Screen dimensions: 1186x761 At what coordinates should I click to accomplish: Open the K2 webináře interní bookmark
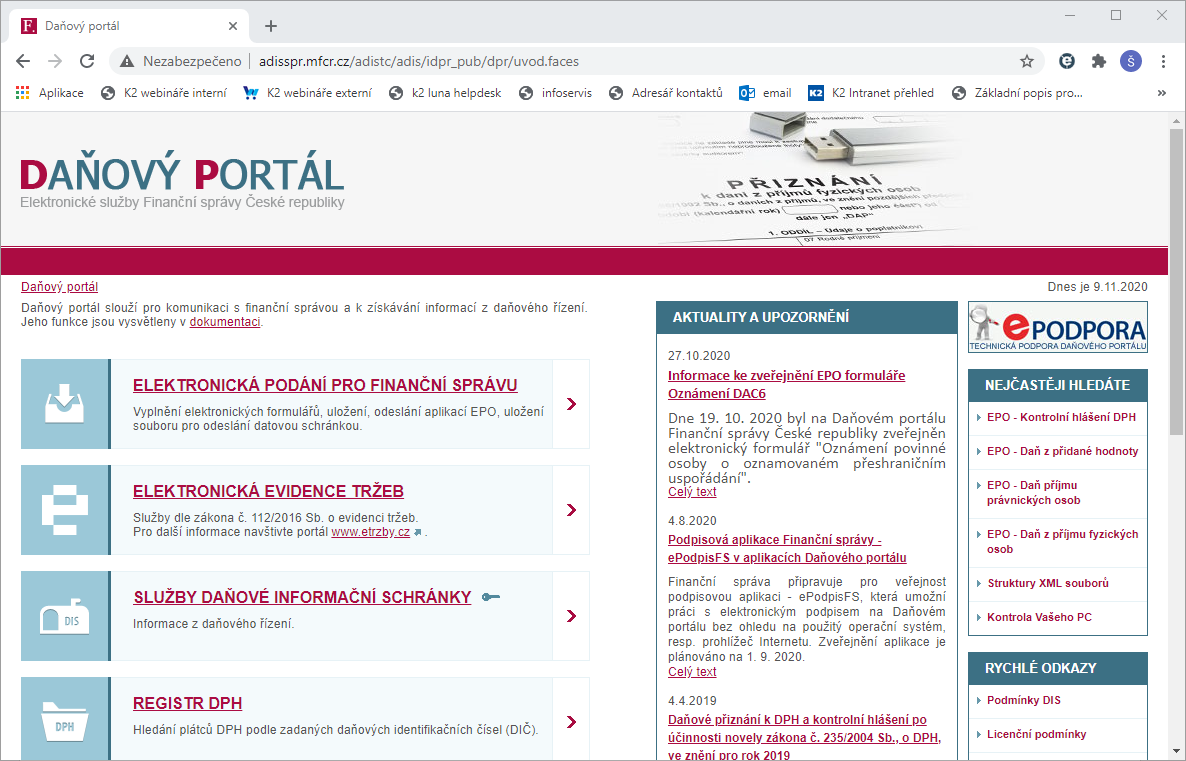(164, 93)
